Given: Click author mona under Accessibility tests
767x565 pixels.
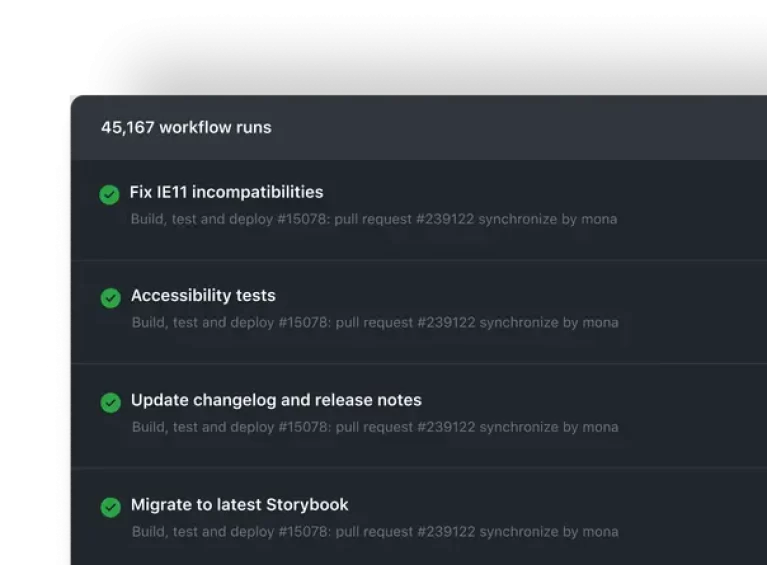Looking at the screenshot, I should point(600,323).
